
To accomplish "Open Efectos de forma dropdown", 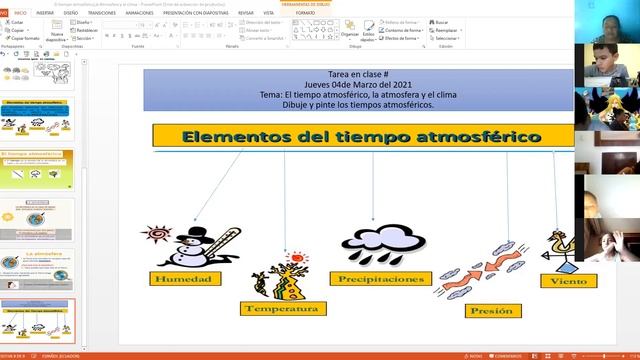I will [x=399, y=38].
